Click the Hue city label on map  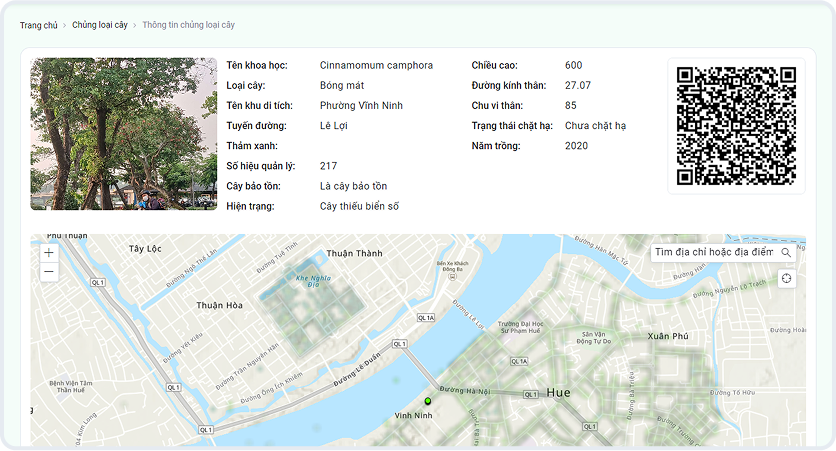tap(558, 393)
